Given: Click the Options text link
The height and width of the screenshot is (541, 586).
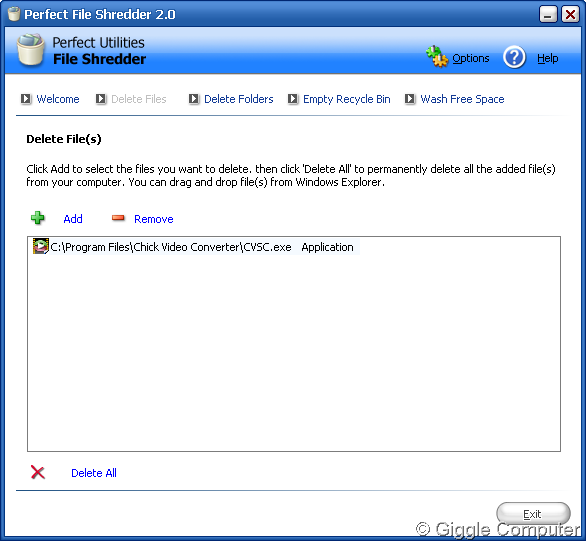Looking at the screenshot, I should (471, 58).
